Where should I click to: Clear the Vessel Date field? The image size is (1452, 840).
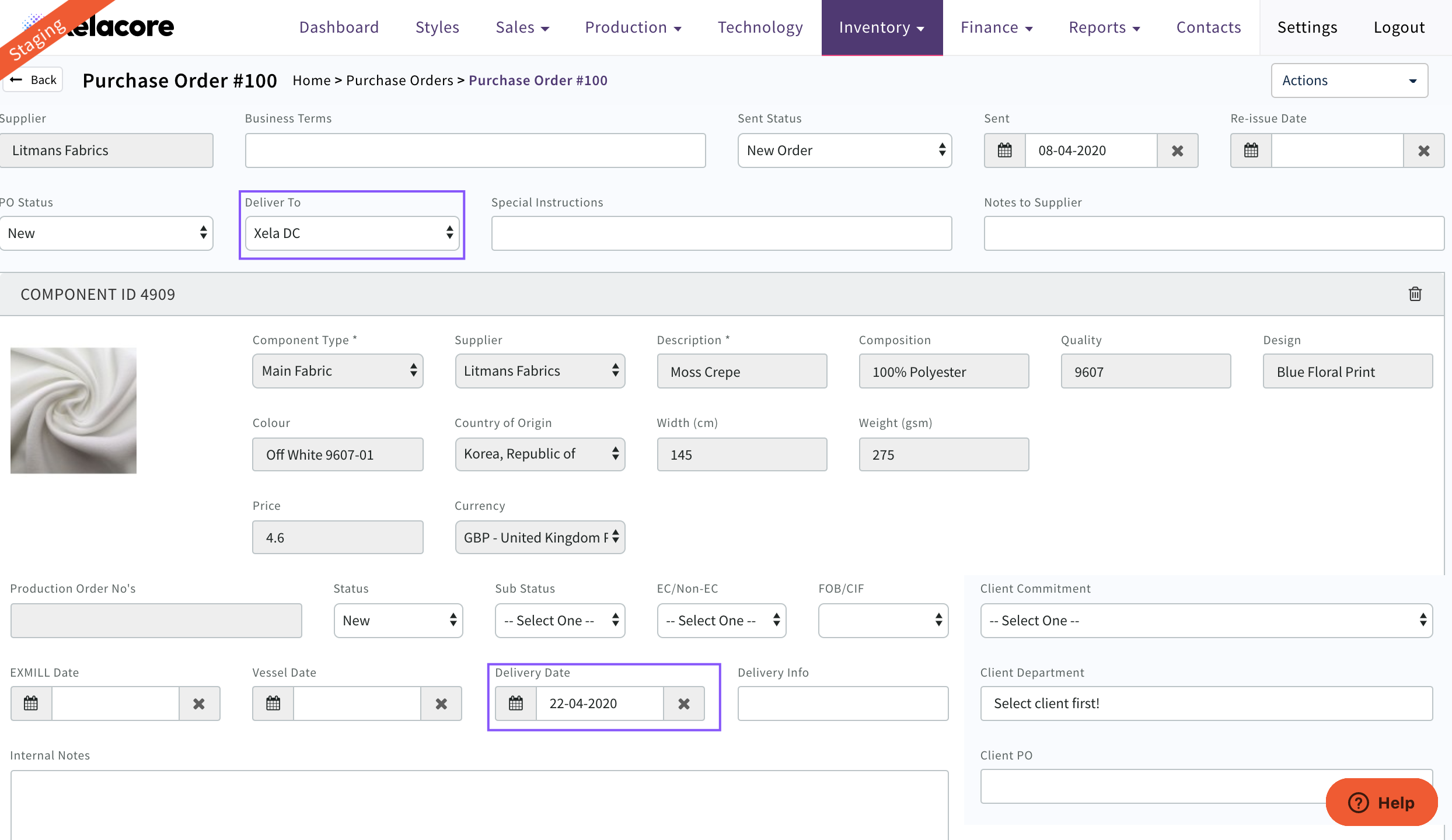tap(441, 703)
